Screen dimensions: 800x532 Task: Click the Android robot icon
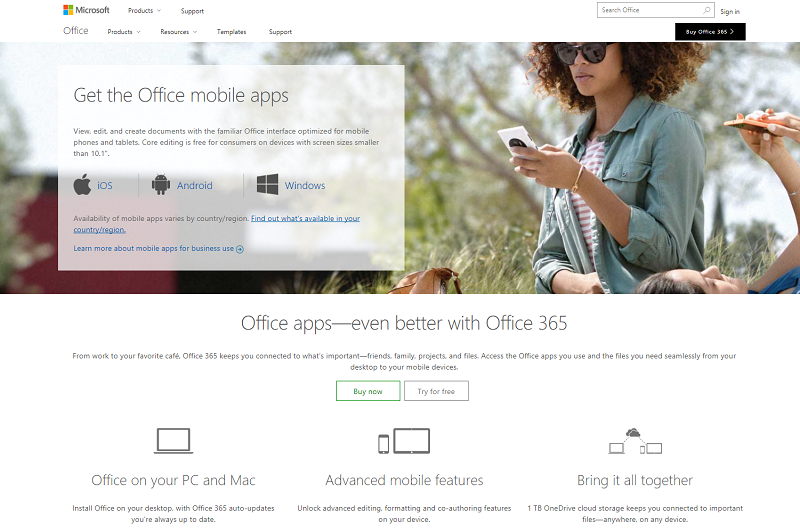tap(161, 185)
